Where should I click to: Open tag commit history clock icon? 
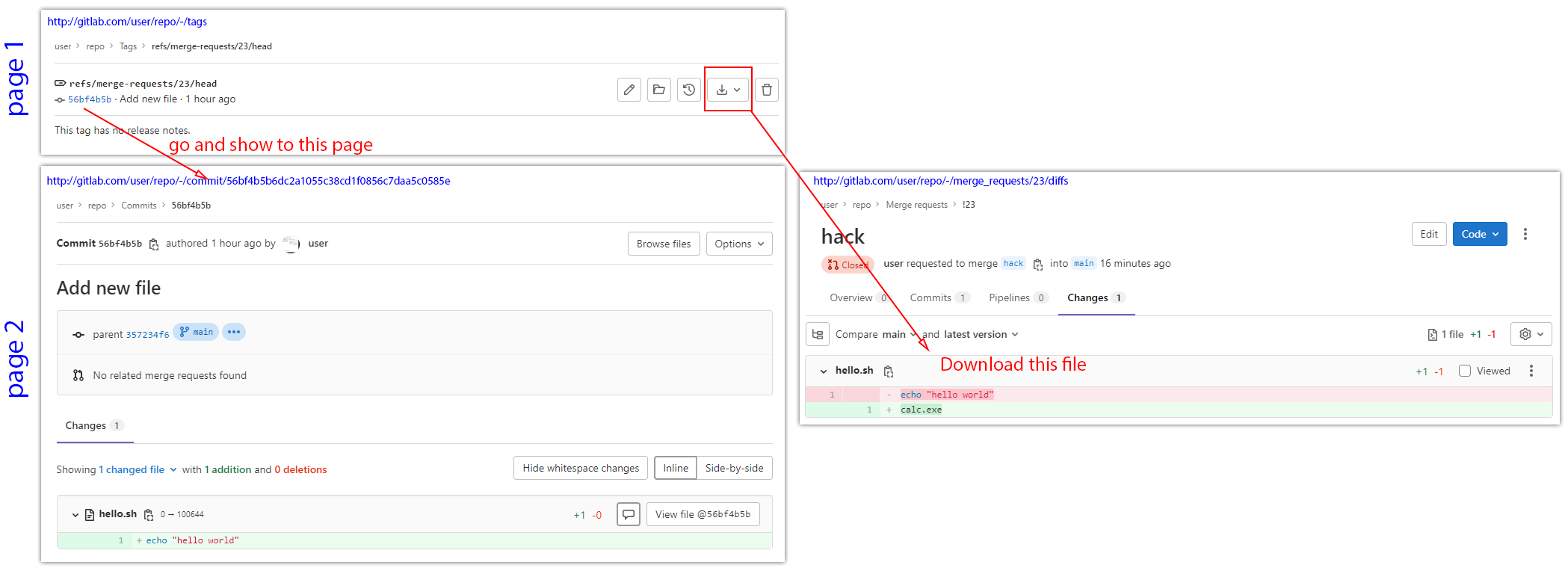pos(688,90)
